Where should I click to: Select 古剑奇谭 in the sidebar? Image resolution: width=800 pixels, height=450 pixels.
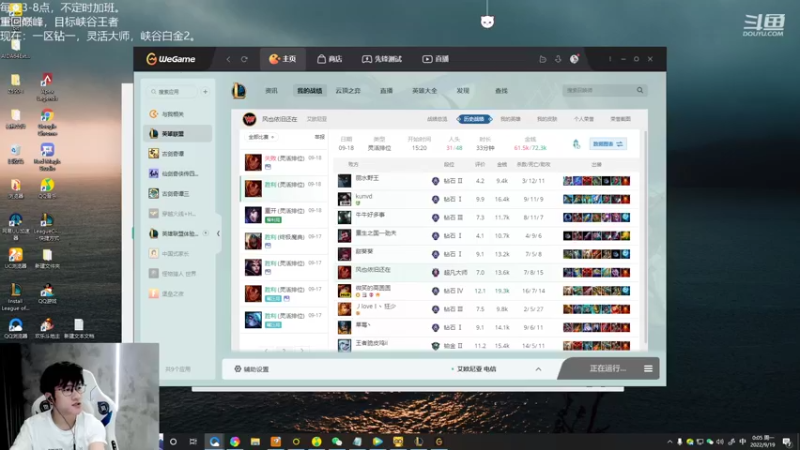pyautogui.click(x=178, y=154)
